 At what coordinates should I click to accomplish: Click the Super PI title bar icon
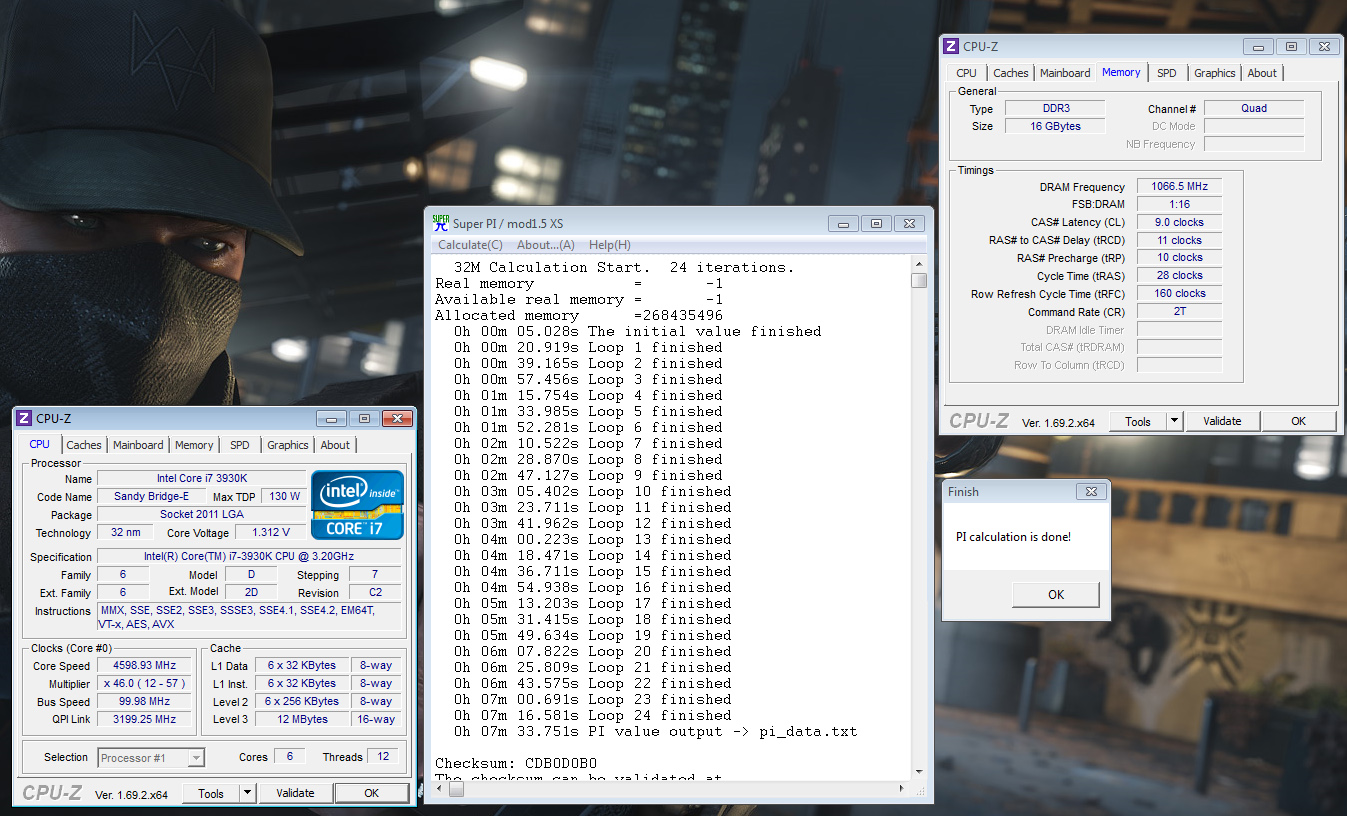point(440,223)
